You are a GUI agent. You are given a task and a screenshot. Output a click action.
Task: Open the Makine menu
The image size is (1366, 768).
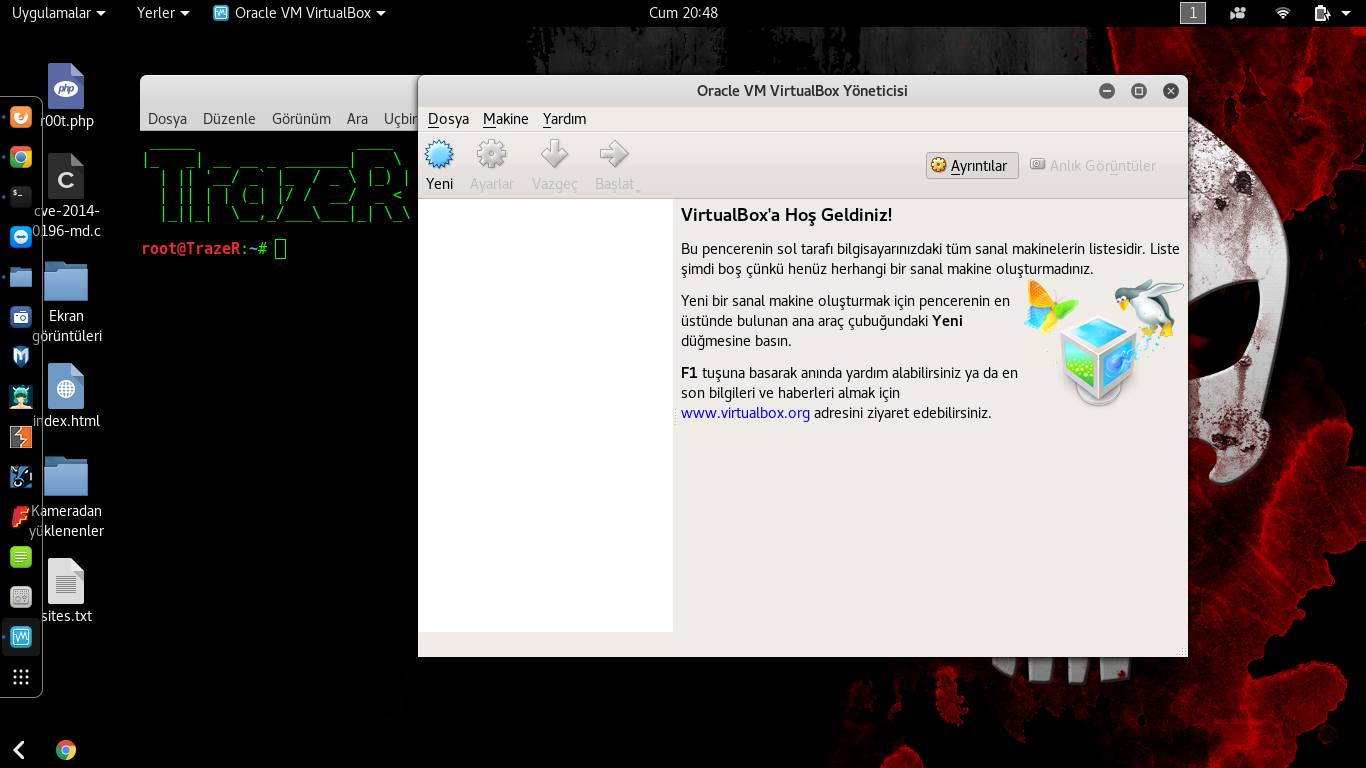[505, 119]
